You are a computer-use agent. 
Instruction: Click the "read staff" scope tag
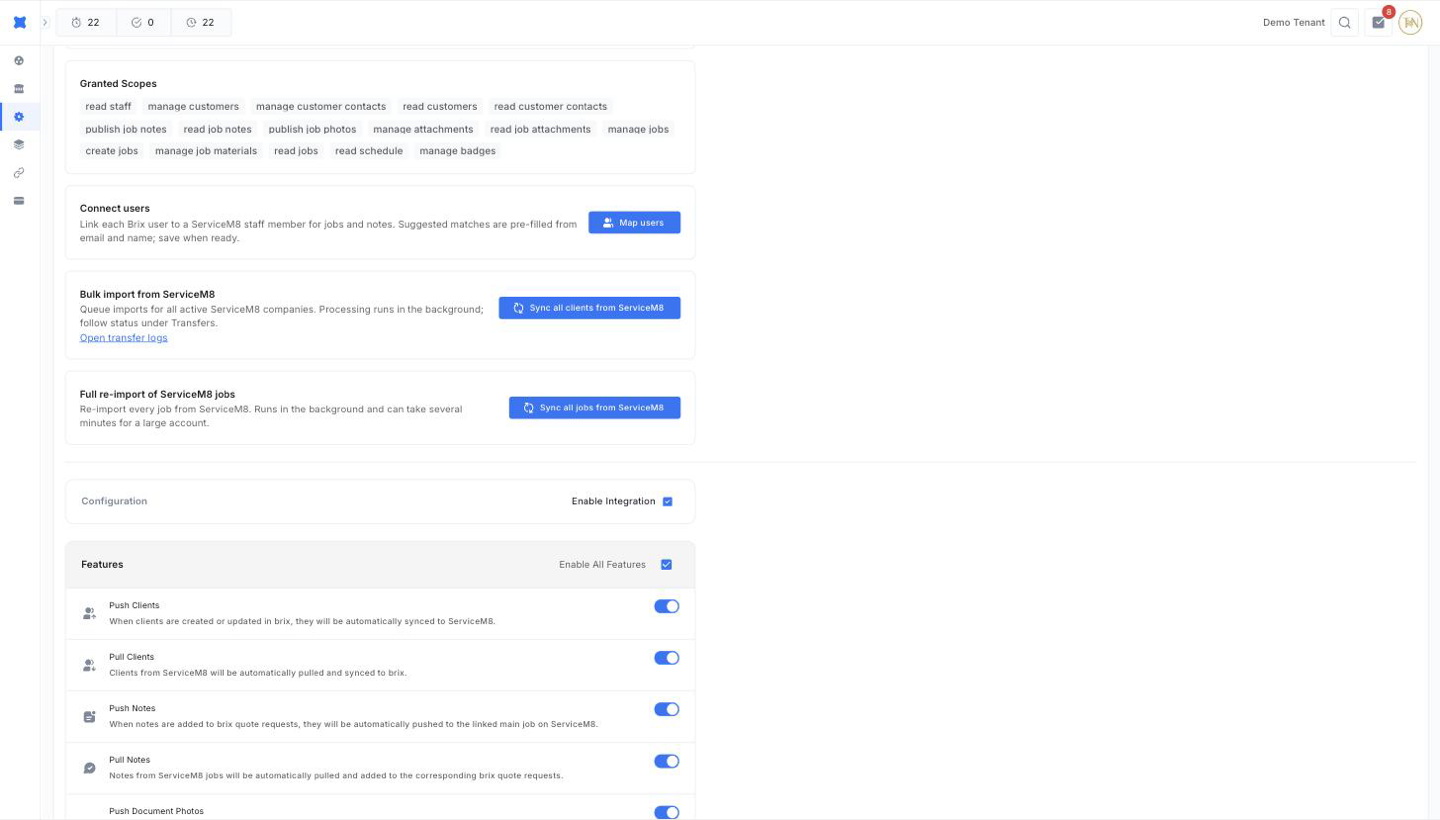click(x=108, y=106)
